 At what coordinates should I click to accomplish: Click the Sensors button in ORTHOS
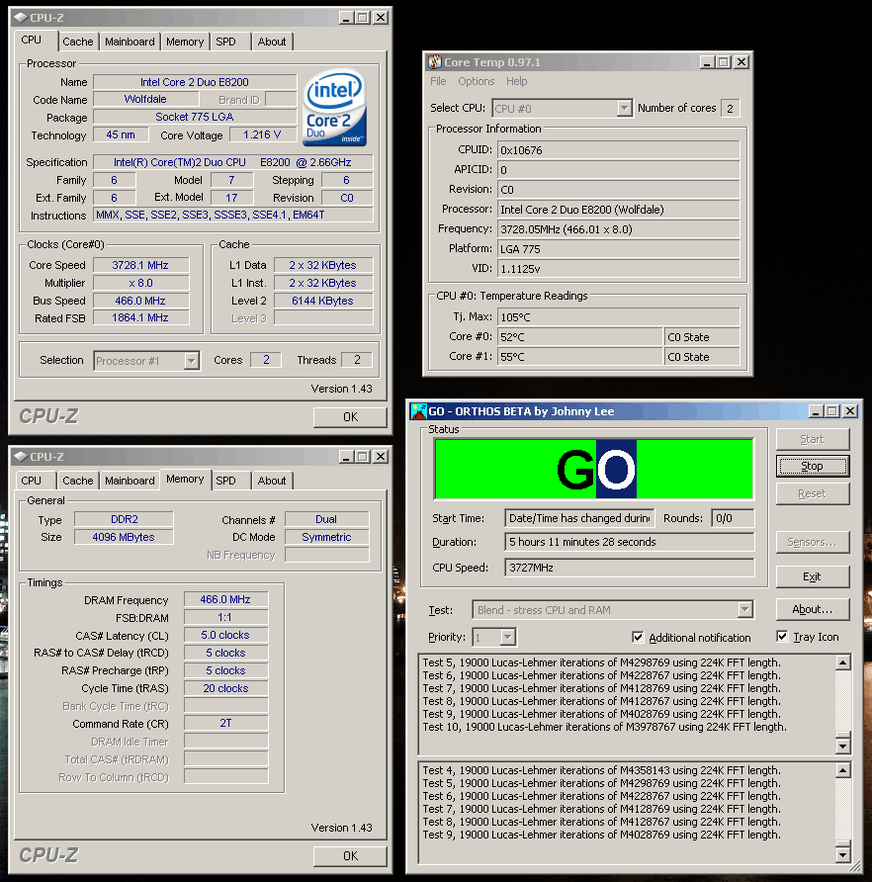pos(812,542)
